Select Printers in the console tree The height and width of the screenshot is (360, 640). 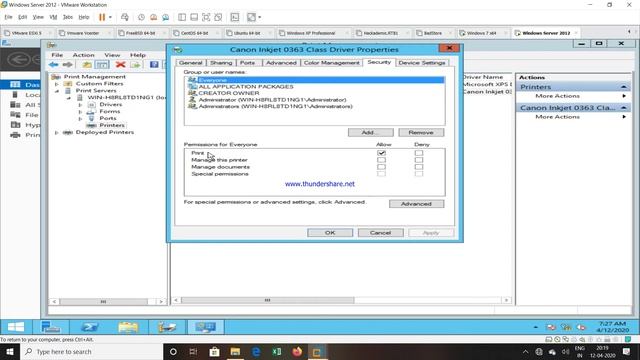click(x=112, y=125)
